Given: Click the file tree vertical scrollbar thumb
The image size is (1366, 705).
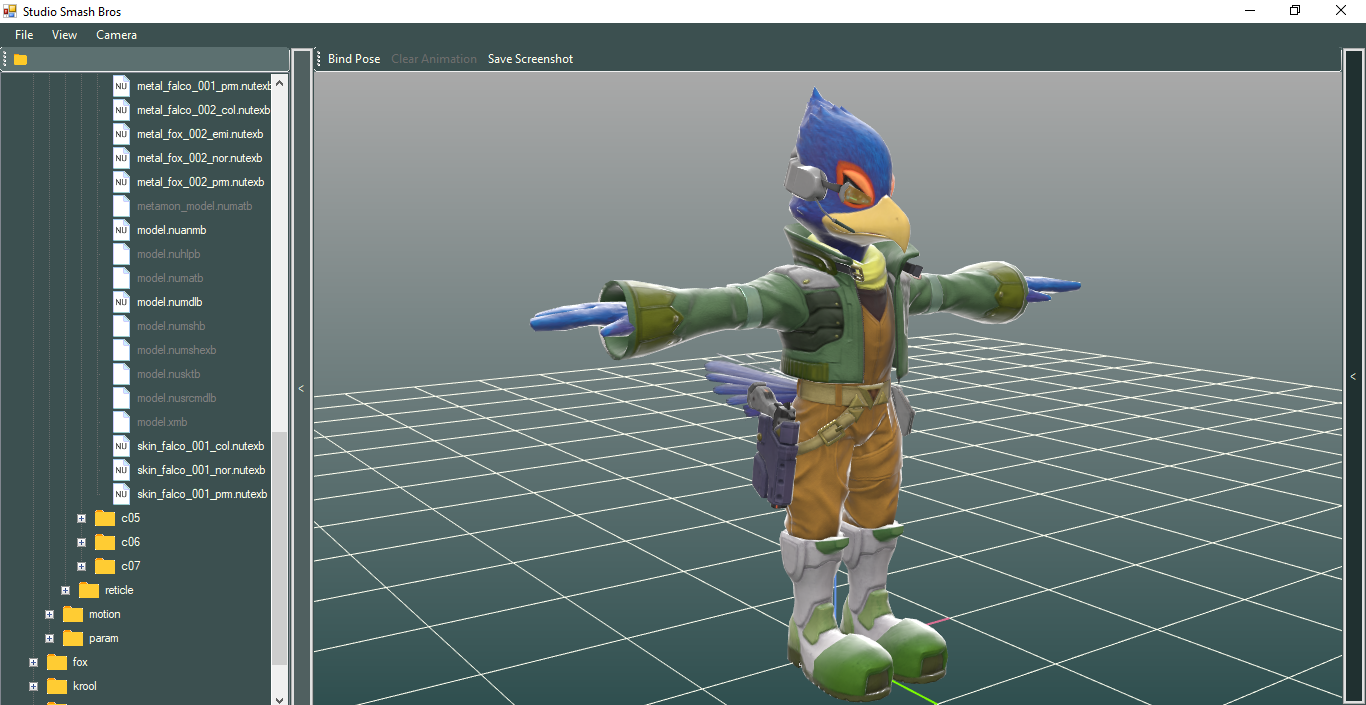Looking at the screenshot, I should tap(280, 548).
